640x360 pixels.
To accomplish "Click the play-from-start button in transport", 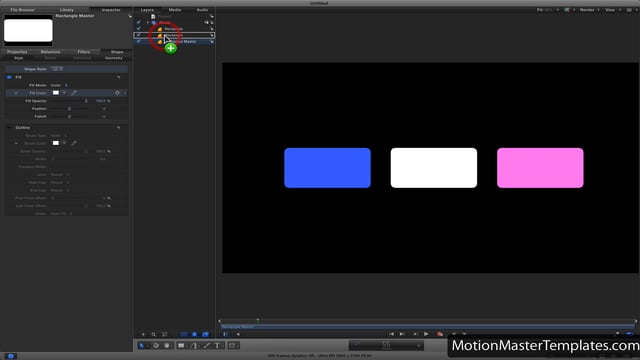I will click(x=415, y=334).
